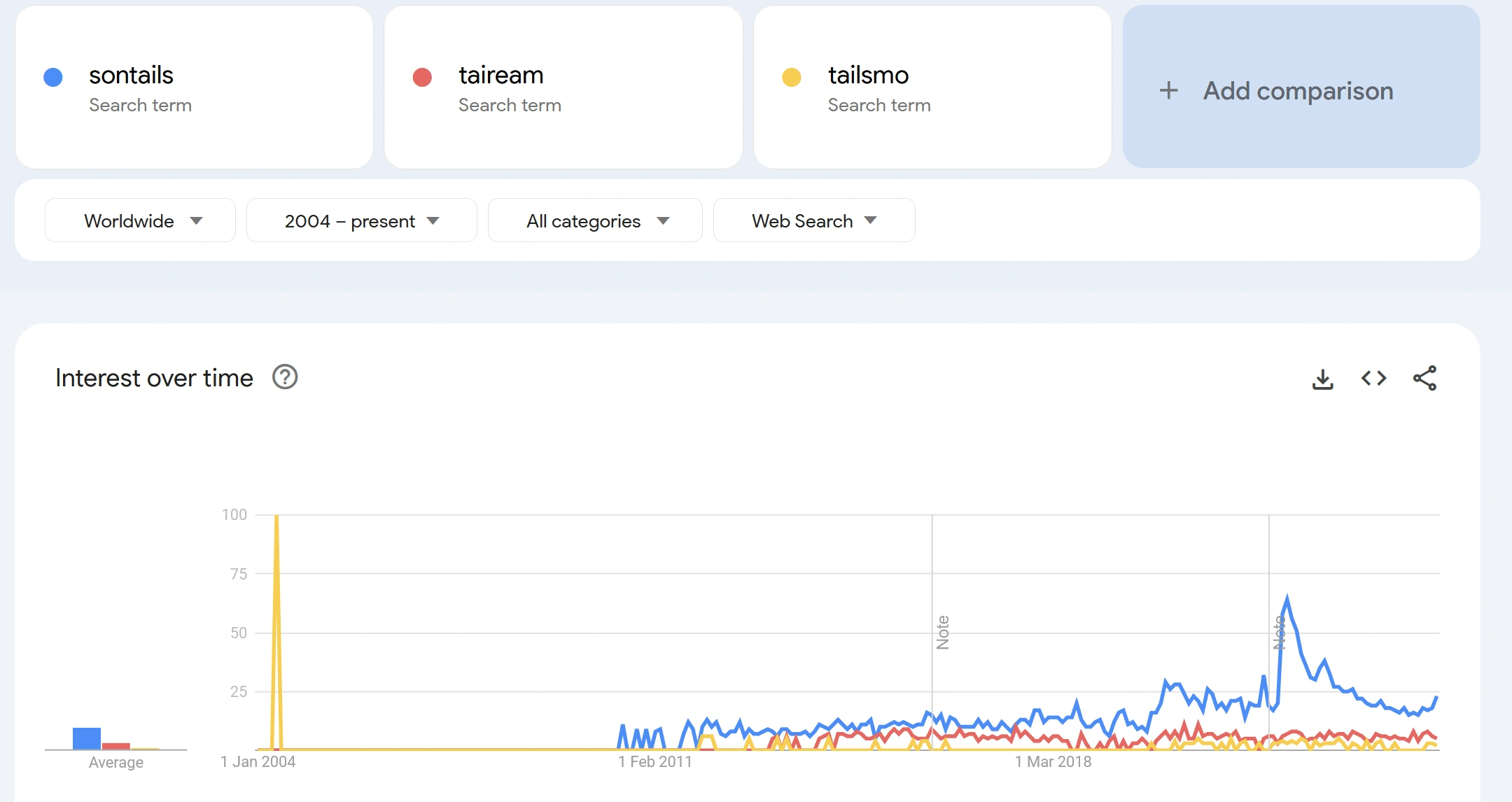
Task: Click the blue Average bar
Action: pyautogui.click(x=87, y=738)
